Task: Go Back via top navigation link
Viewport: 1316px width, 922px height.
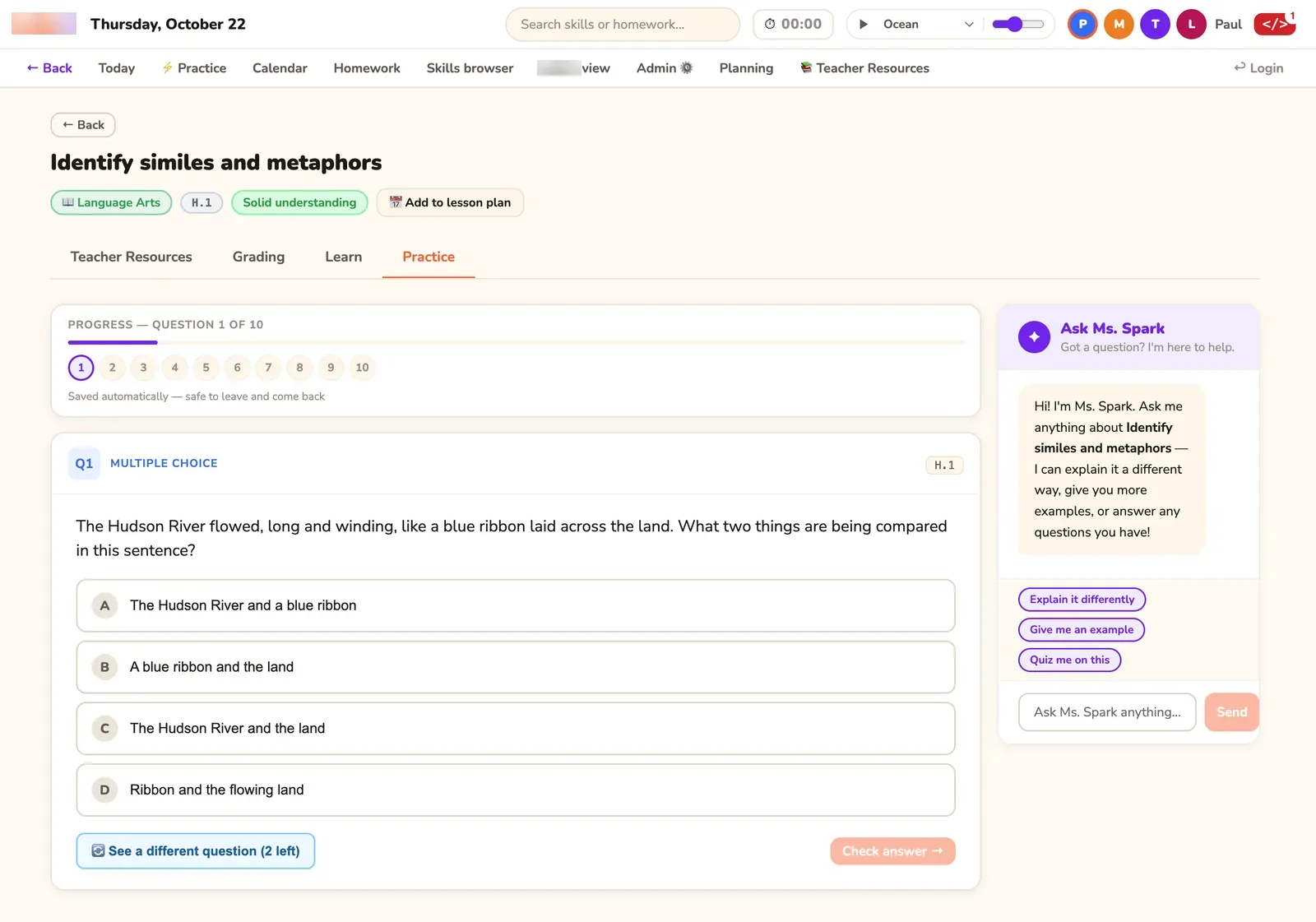Action: tap(49, 68)
